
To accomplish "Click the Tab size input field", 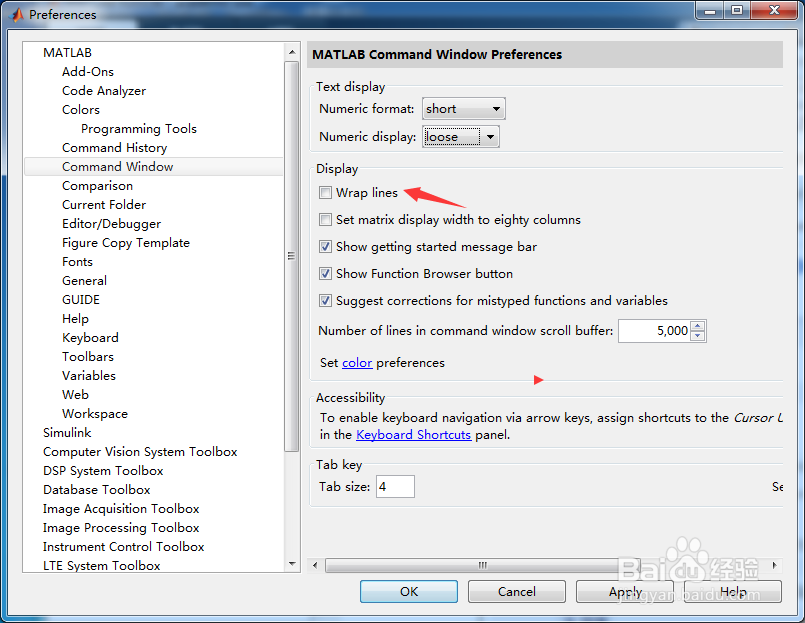I will (395, 486).
